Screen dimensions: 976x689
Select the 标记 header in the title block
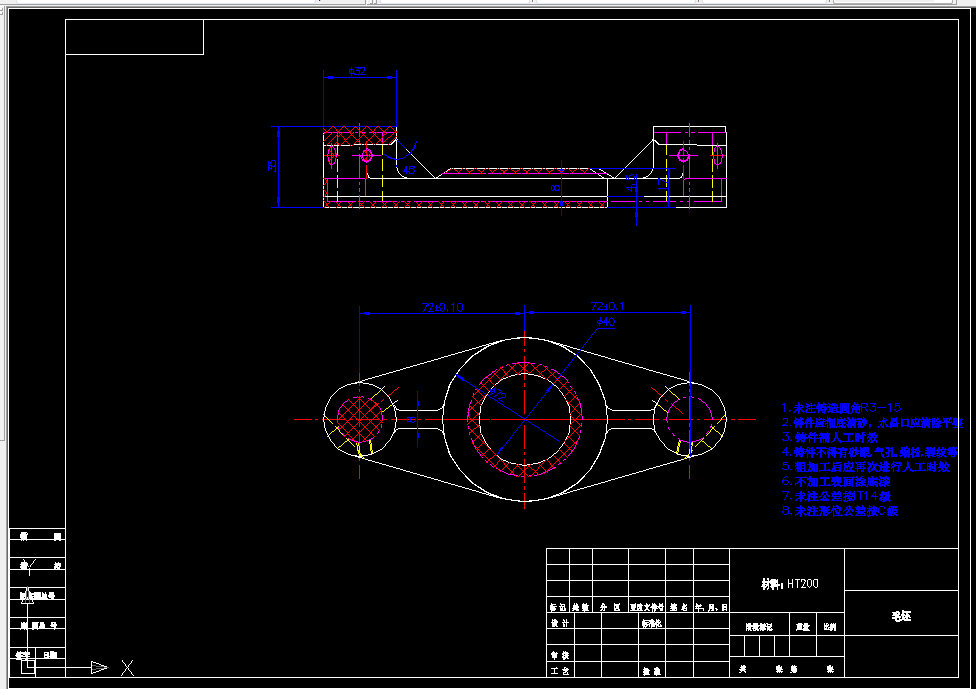coord(558,607)
